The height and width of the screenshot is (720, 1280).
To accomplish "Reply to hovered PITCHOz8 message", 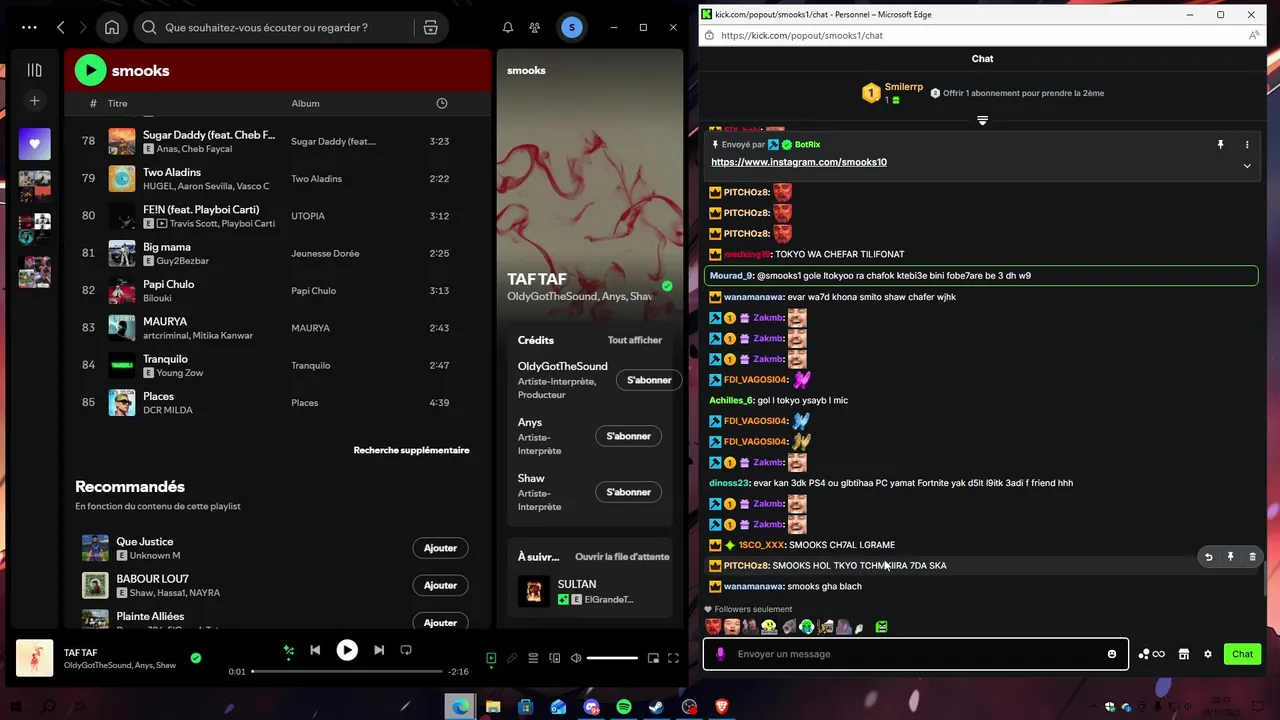I will tap(1208, 557).
